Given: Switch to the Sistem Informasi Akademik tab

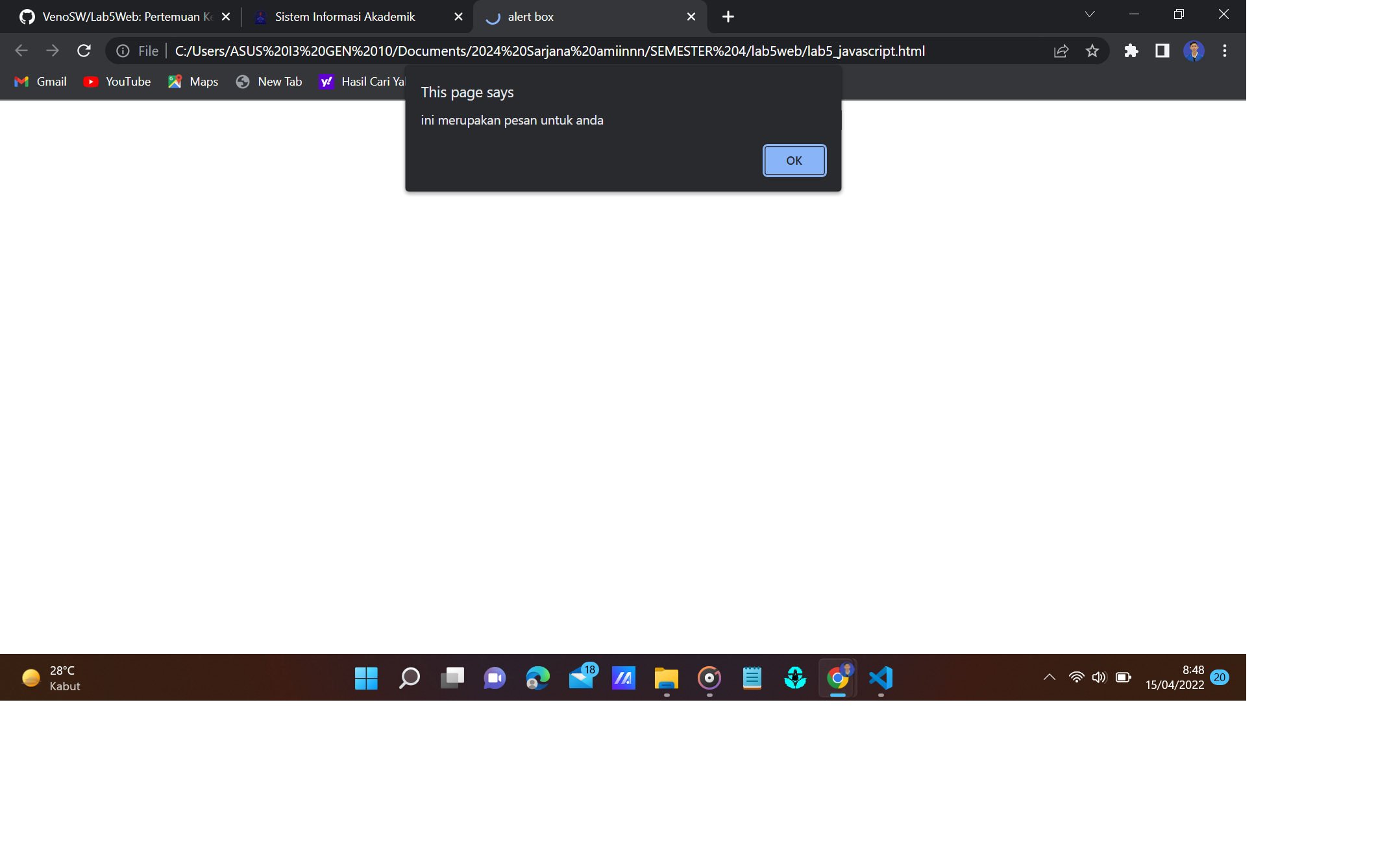Looking at the screenshot, I should click(344, 17).
